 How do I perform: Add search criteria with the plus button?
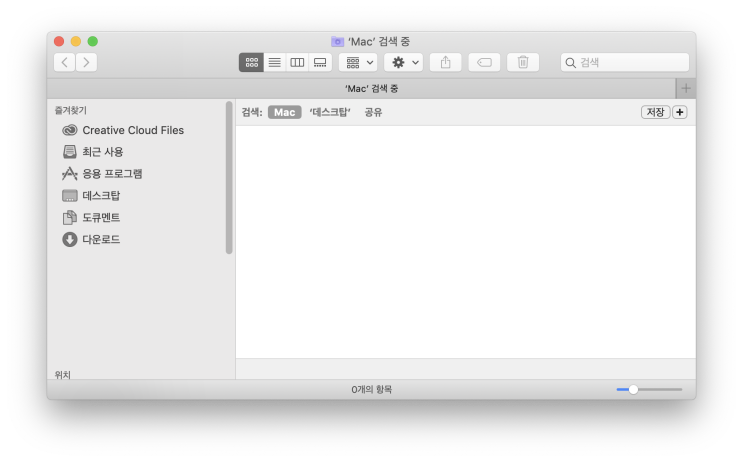click(x=680, y=112)
